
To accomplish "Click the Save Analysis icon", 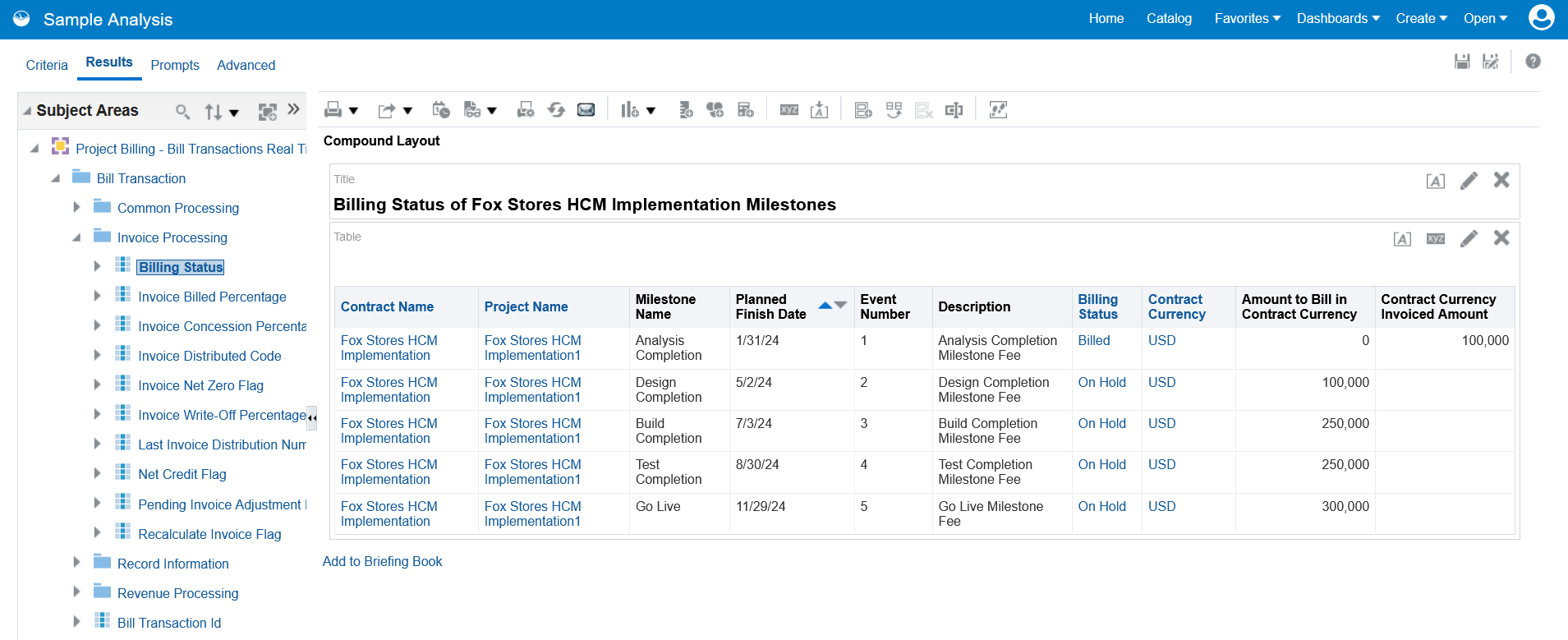I will (1462, 62).
